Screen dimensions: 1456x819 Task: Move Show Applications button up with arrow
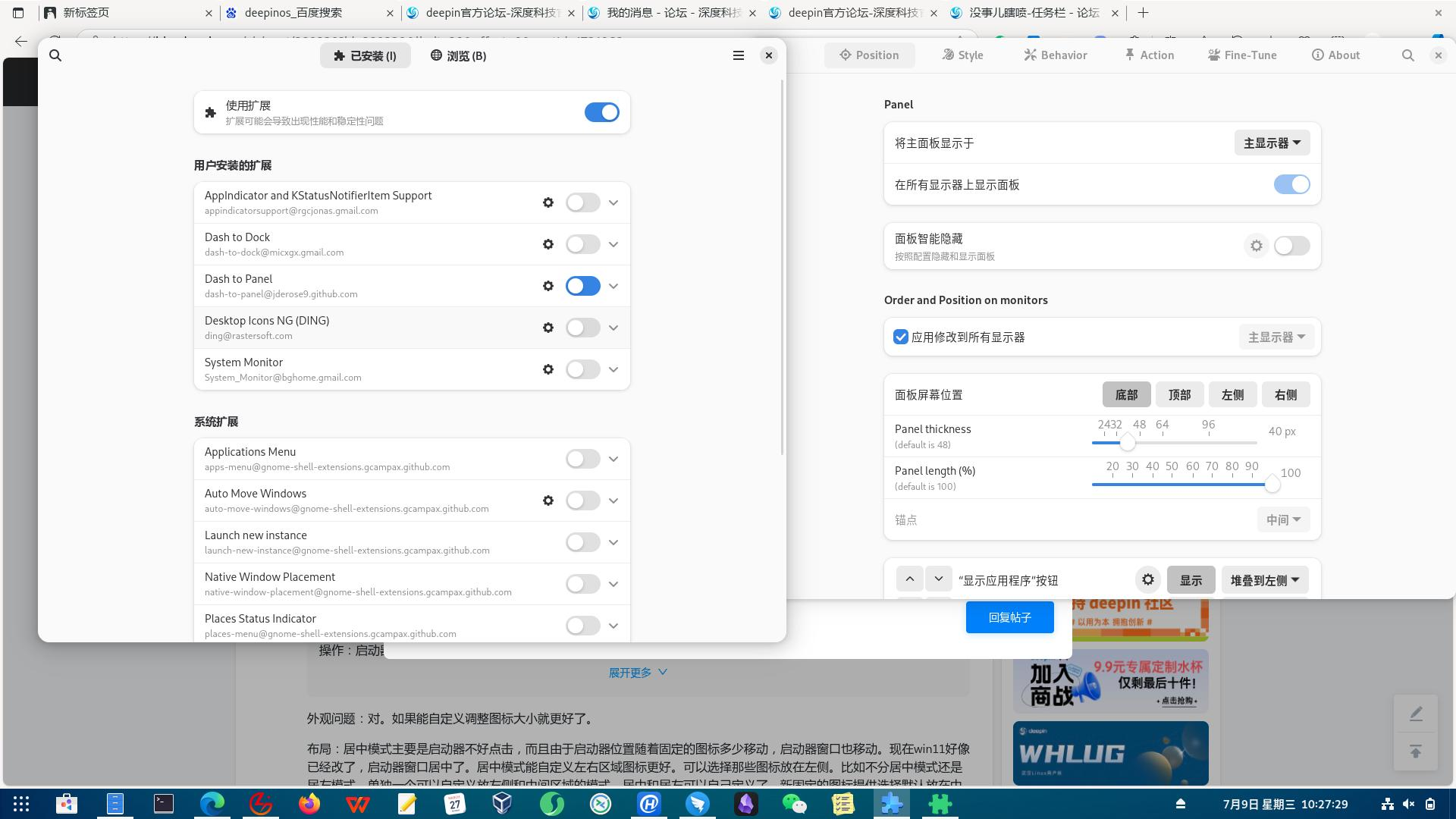click(910, 579)
